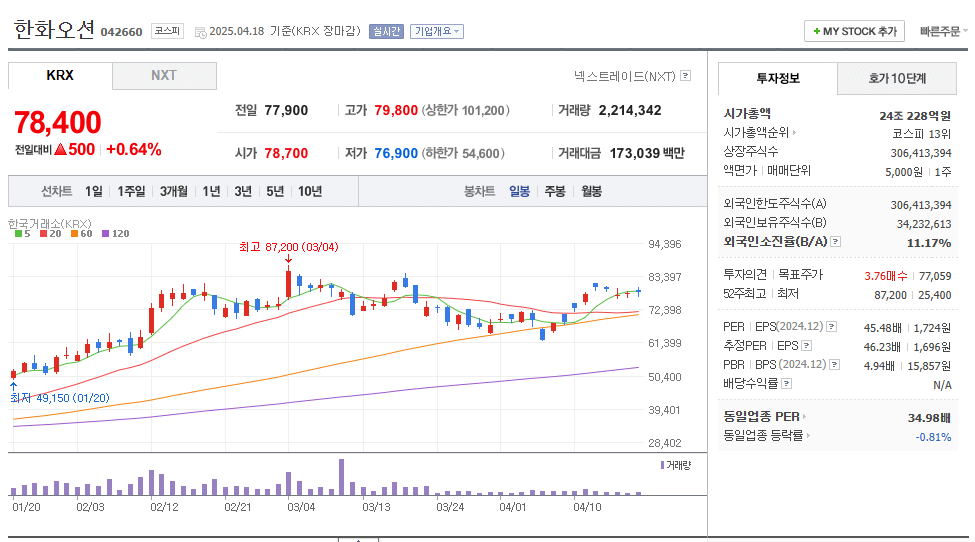Click the 저가 76,900 value
Viewport: 975px width, 542px height.
396,154
